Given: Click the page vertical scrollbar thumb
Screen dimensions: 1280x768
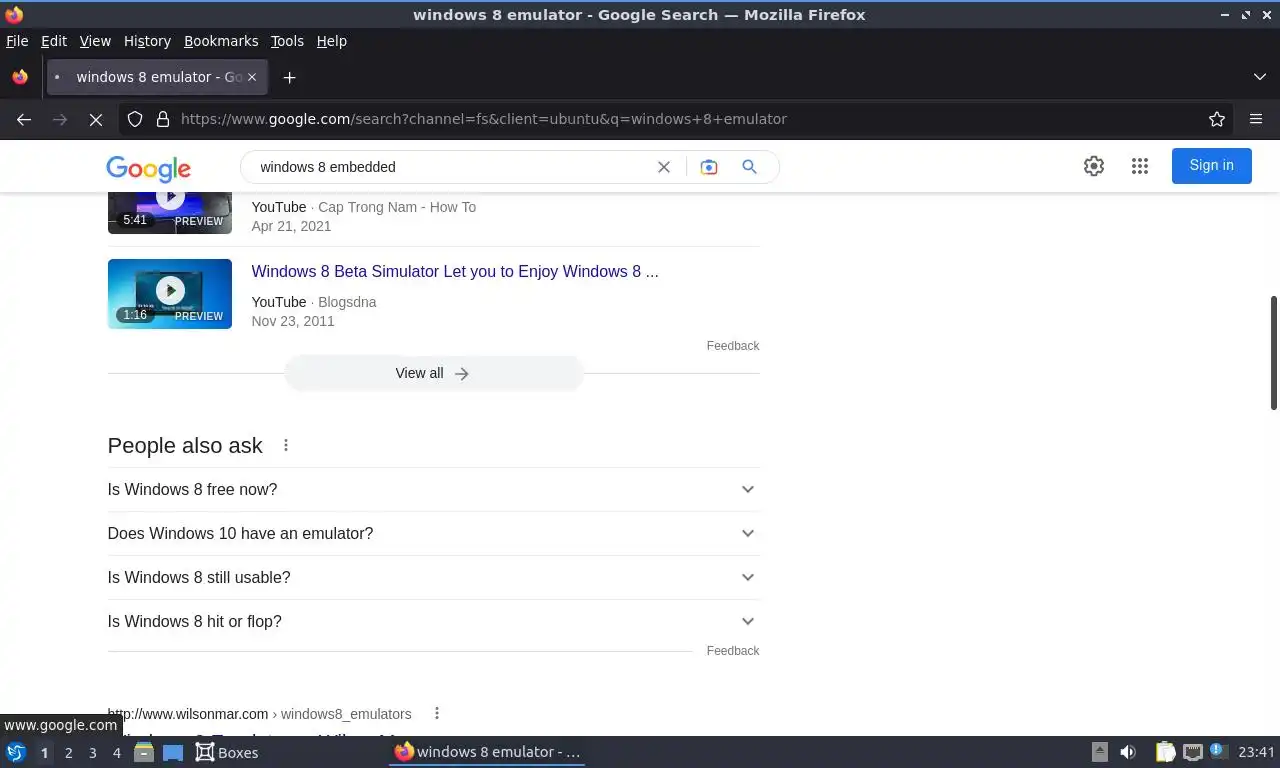Looking at the screenshot, I should pos(1274,352).
